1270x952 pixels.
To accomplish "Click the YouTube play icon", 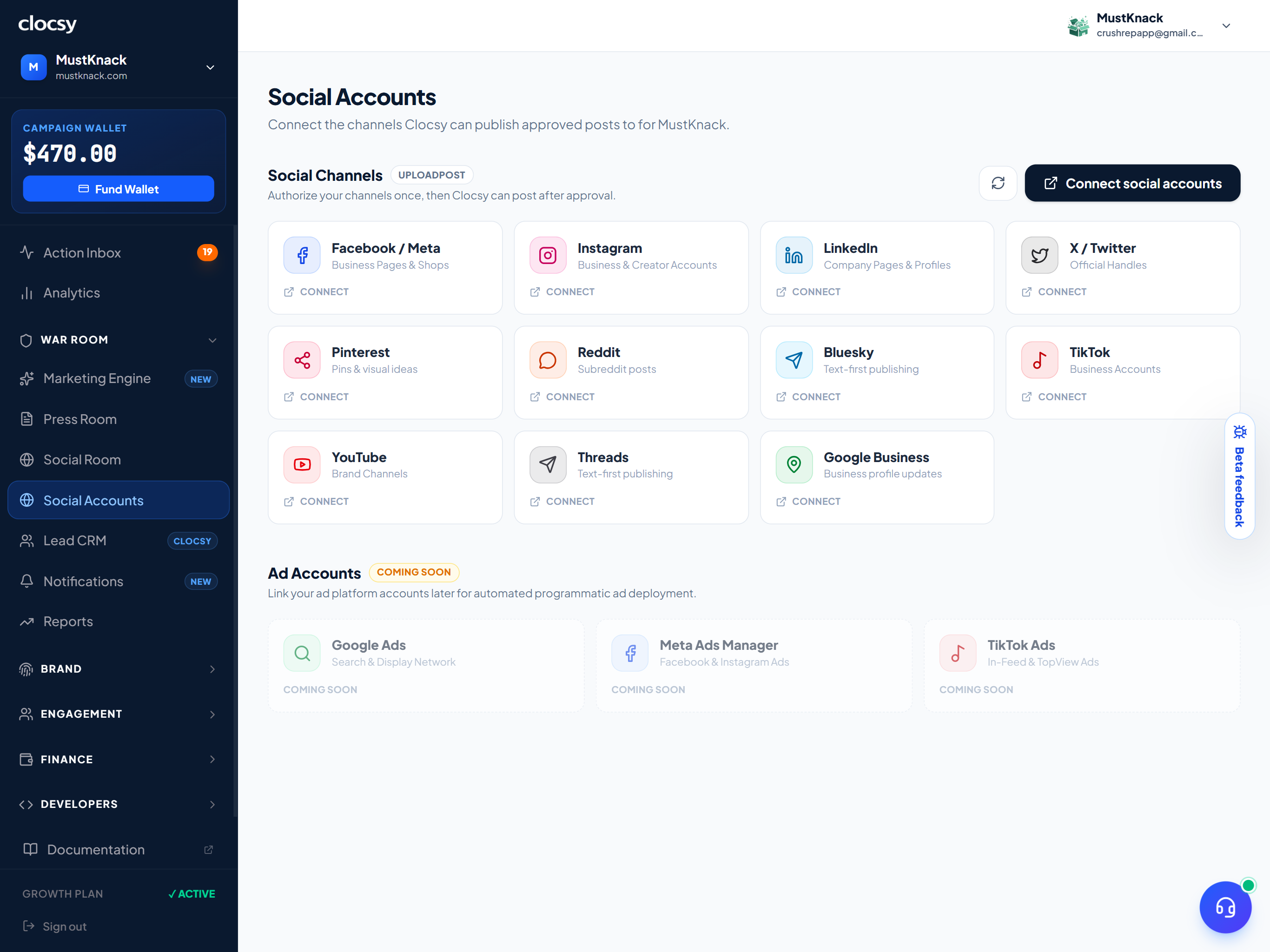I will pos(302,464).
